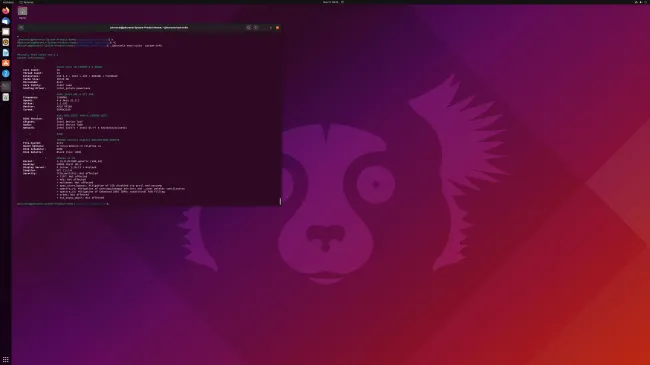Open the Terminal app menu in top bar

point(27,2)
